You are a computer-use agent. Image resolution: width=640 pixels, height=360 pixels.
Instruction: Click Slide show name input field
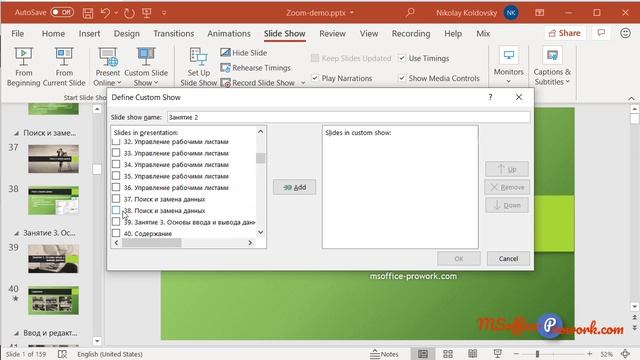[x=349, y=117]
